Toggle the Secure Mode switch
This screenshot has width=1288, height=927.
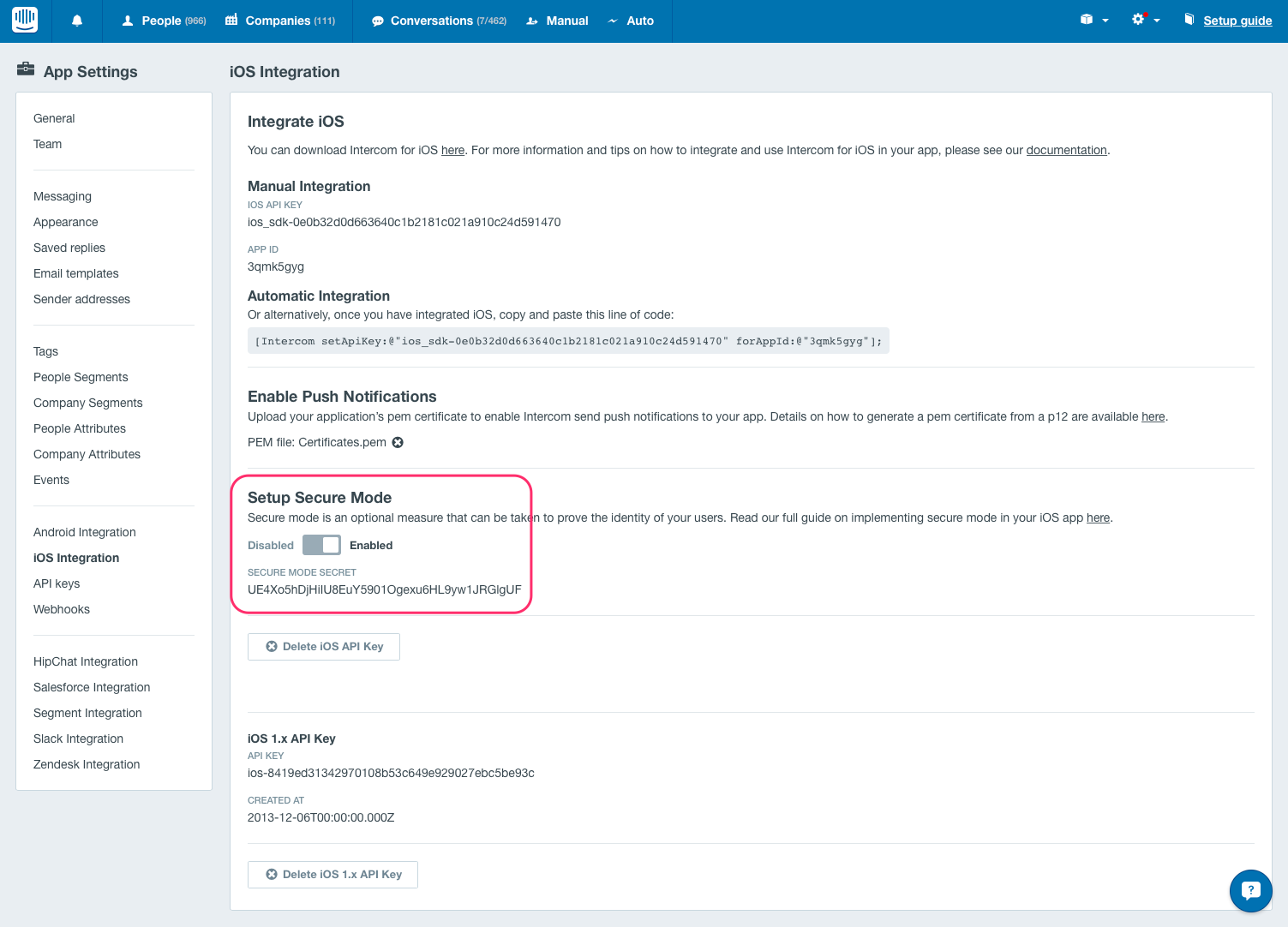(x=321, y=545)
